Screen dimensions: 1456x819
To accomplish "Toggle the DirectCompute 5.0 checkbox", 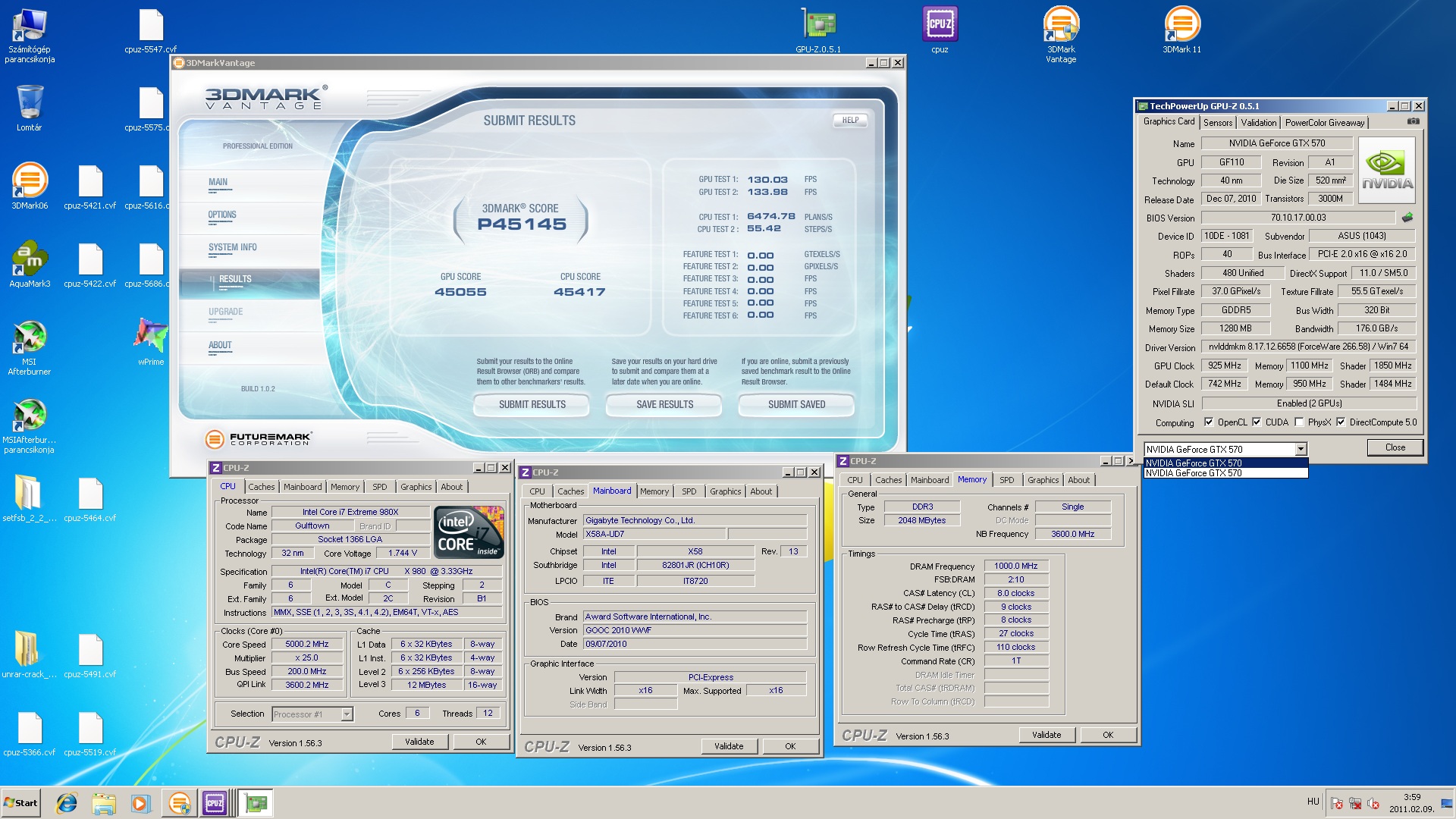I will click(x=1341, y=422).
